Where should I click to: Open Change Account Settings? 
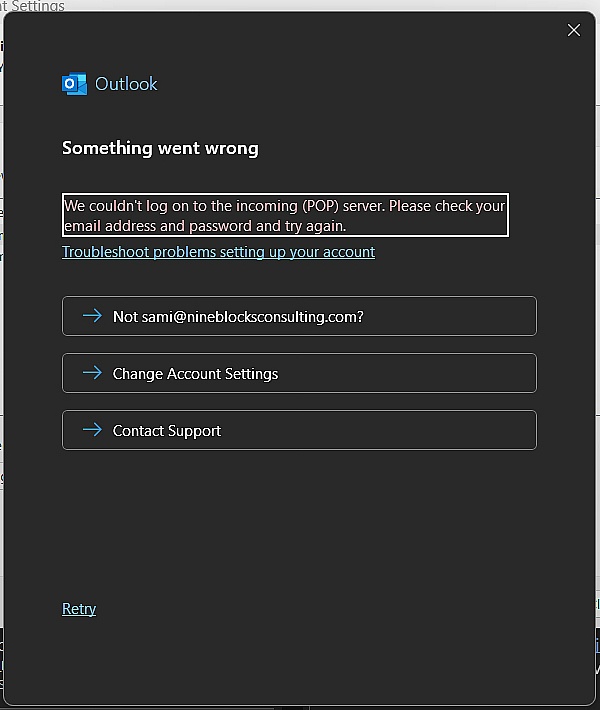(299, 373)
